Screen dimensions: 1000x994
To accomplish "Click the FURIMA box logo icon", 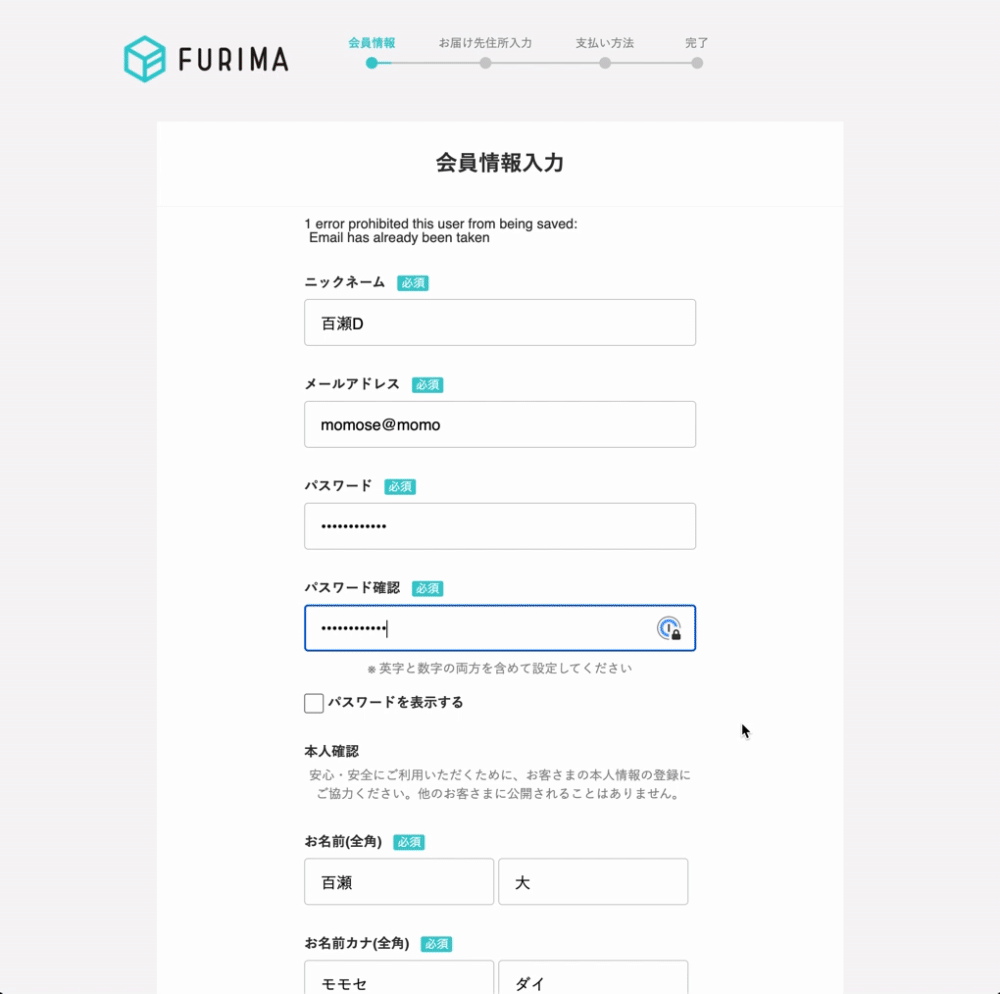I will 144,59.
